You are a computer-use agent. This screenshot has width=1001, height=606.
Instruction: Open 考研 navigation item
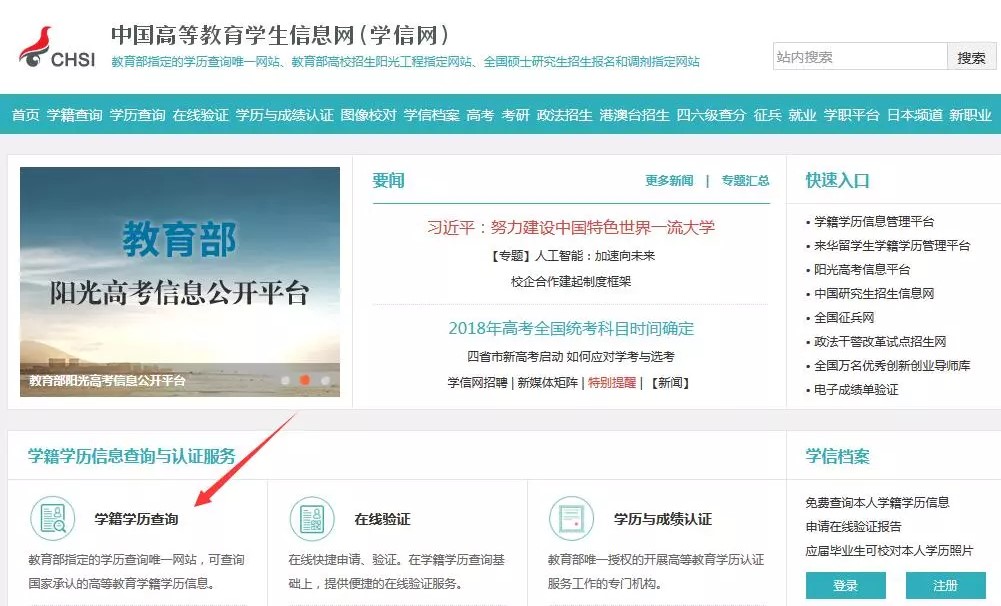tap(515, 115)
